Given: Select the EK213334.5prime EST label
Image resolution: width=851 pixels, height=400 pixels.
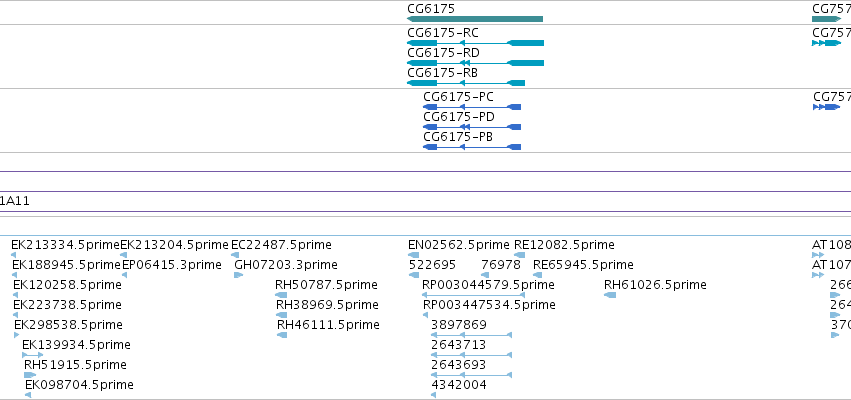Looking at the screenshot, I should (65, 245).
